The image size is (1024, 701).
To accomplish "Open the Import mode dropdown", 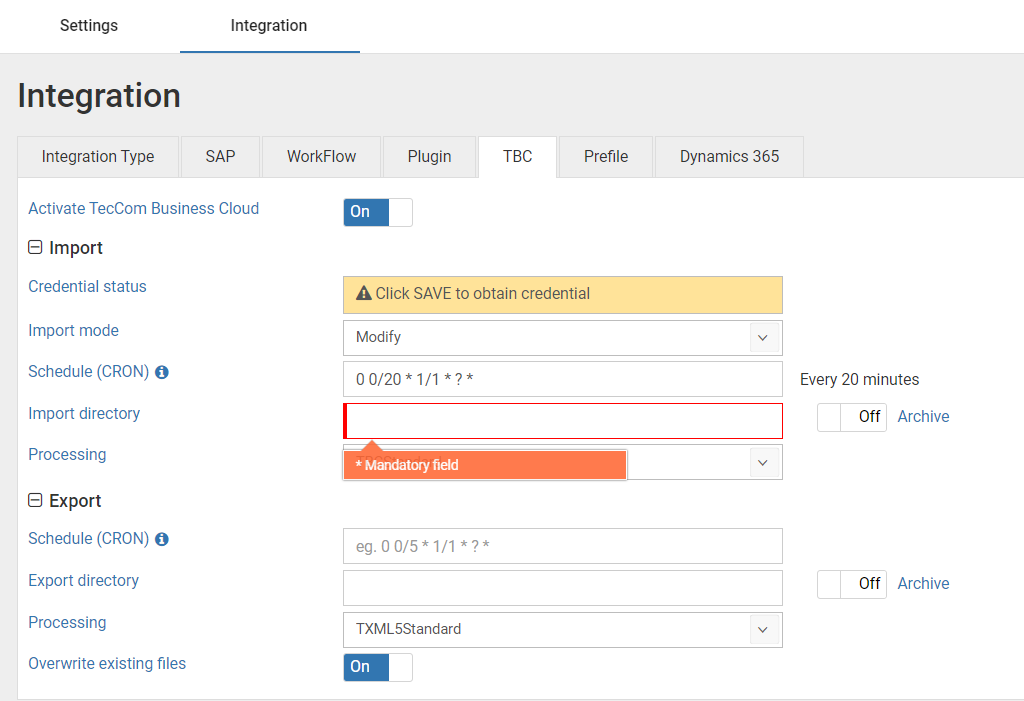I will (x=562, y=338).
